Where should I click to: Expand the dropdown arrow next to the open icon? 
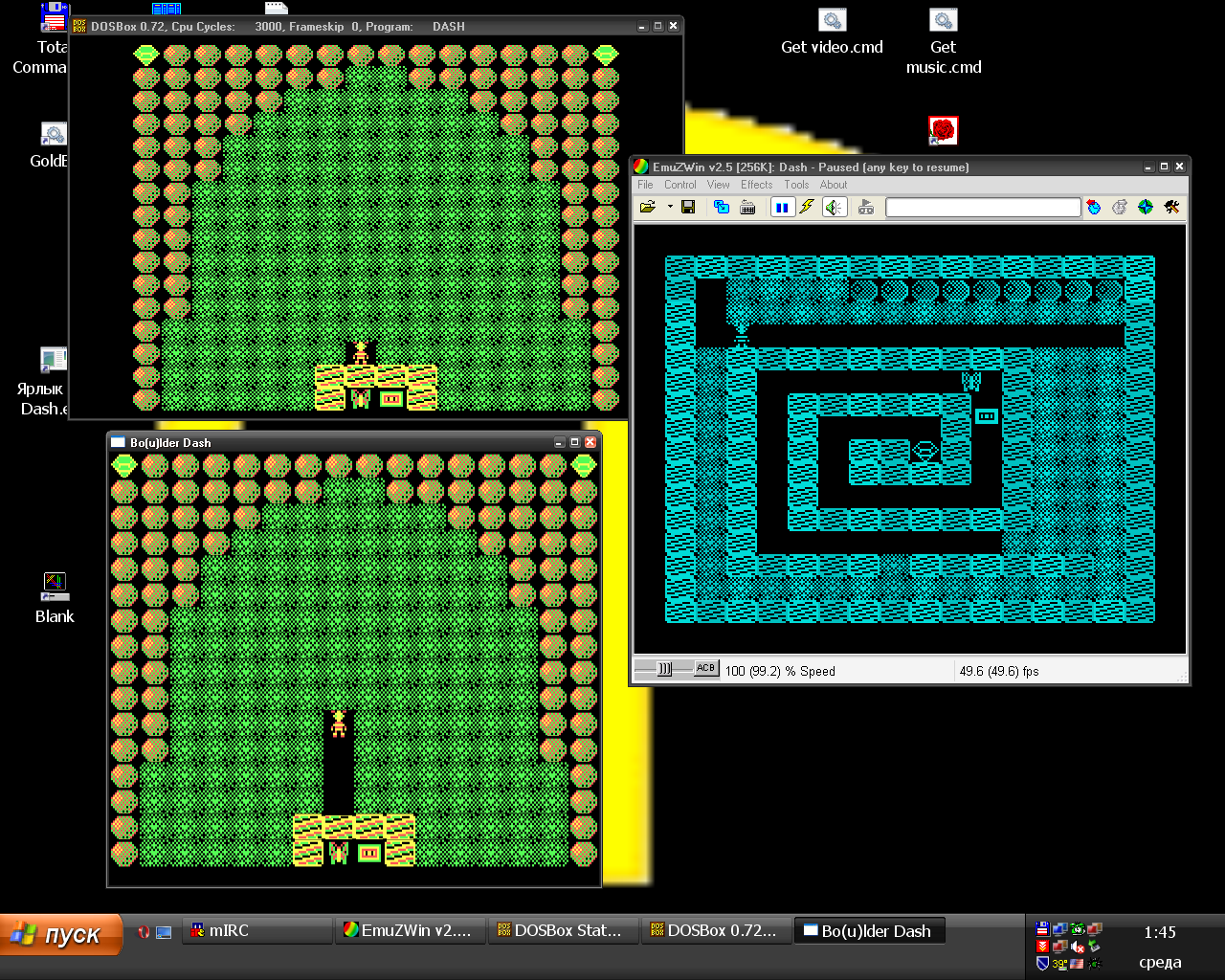670,207
